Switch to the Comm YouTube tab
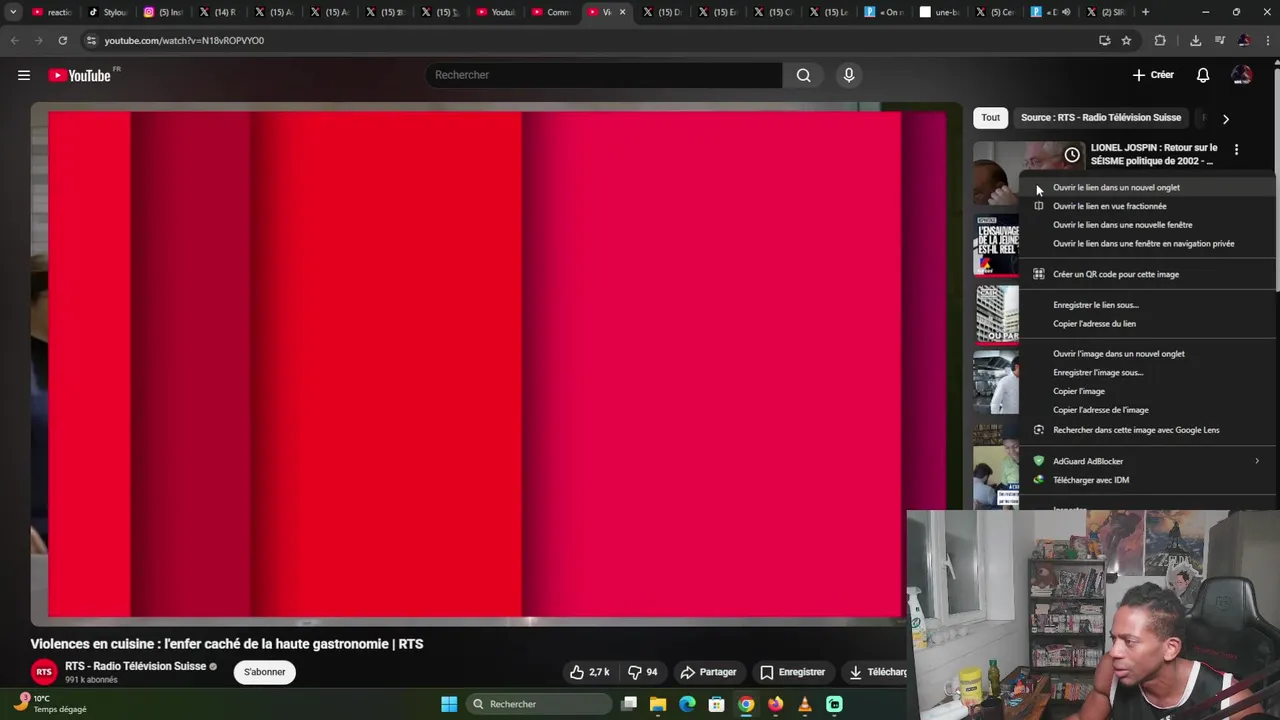 (x=550, y=12)
